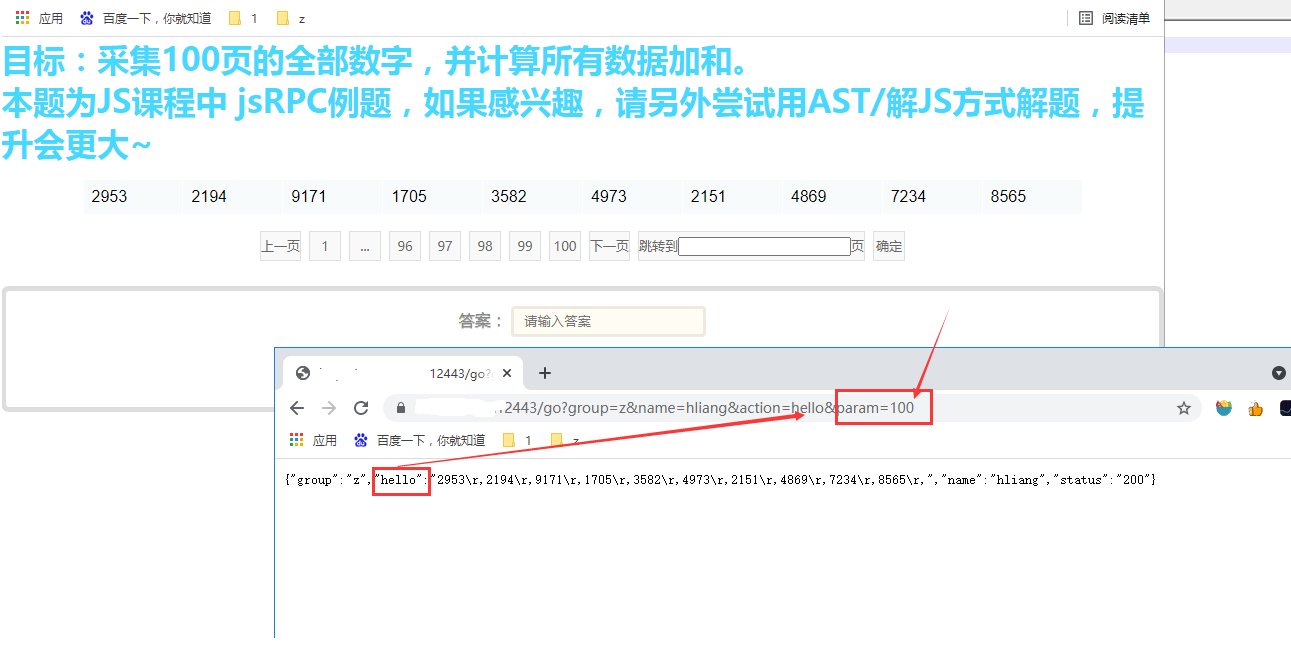The width and height of the screenshot is (1291, 665).
Task: Open the round dark arrow dropdown in tab strip
Action: [1278, 373]
